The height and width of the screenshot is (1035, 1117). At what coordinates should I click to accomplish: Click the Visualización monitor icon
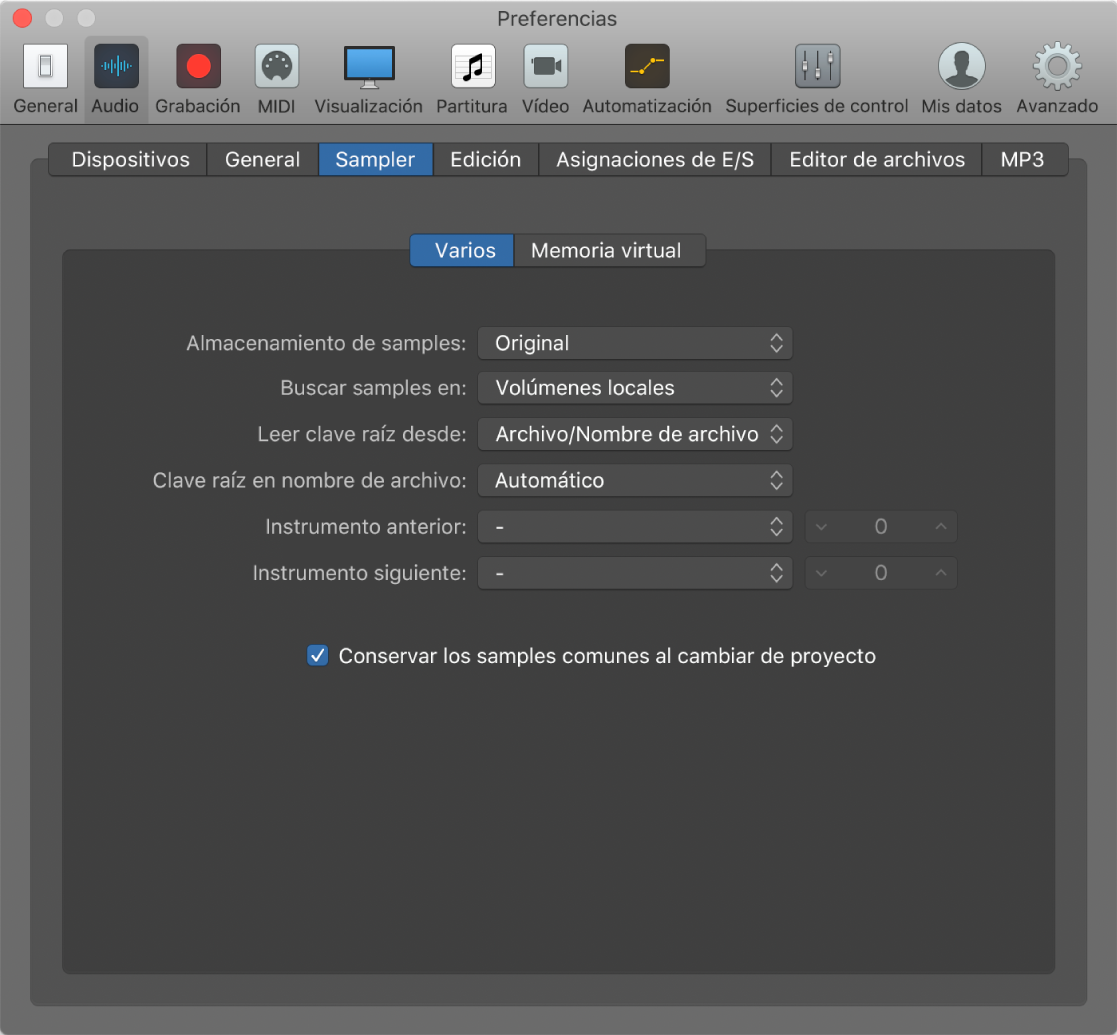368,67
